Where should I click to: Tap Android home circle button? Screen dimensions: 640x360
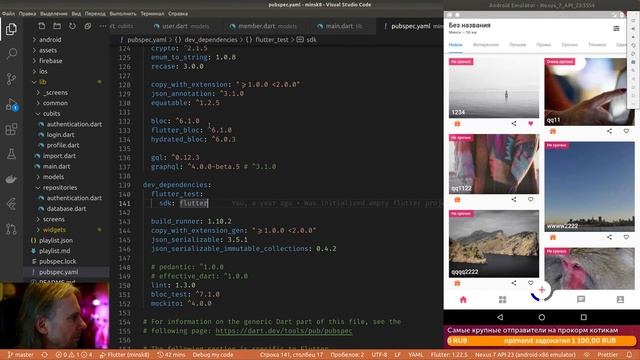[542, 317]
